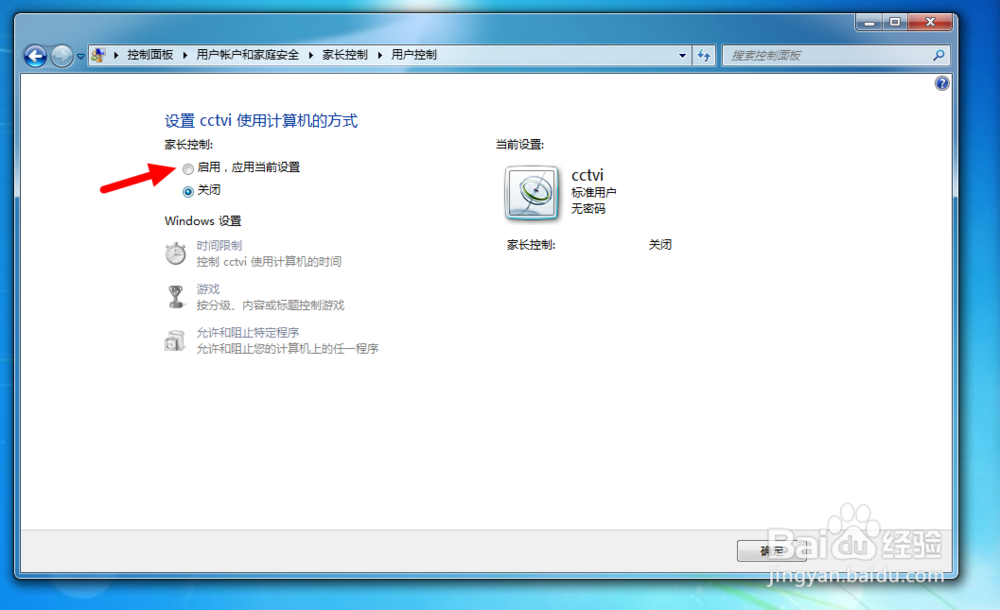Minimize the window

[x=869, y=22]
